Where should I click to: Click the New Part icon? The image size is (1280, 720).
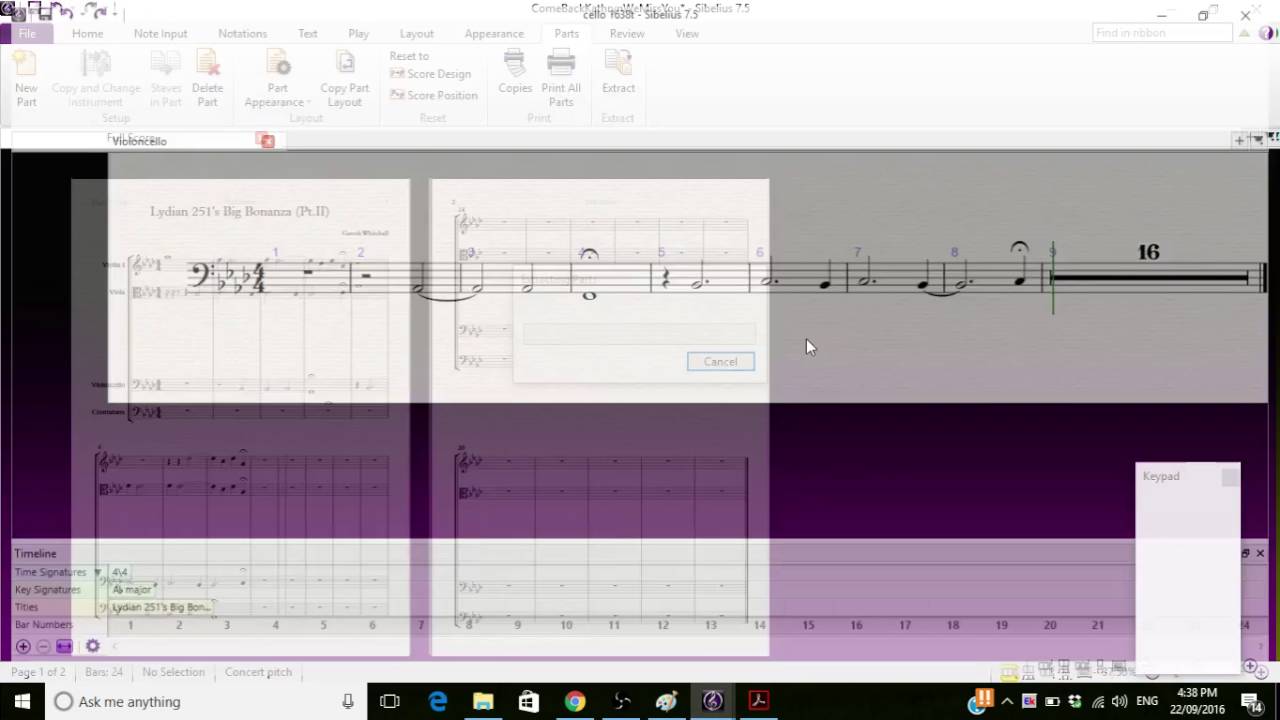point(26,78)
